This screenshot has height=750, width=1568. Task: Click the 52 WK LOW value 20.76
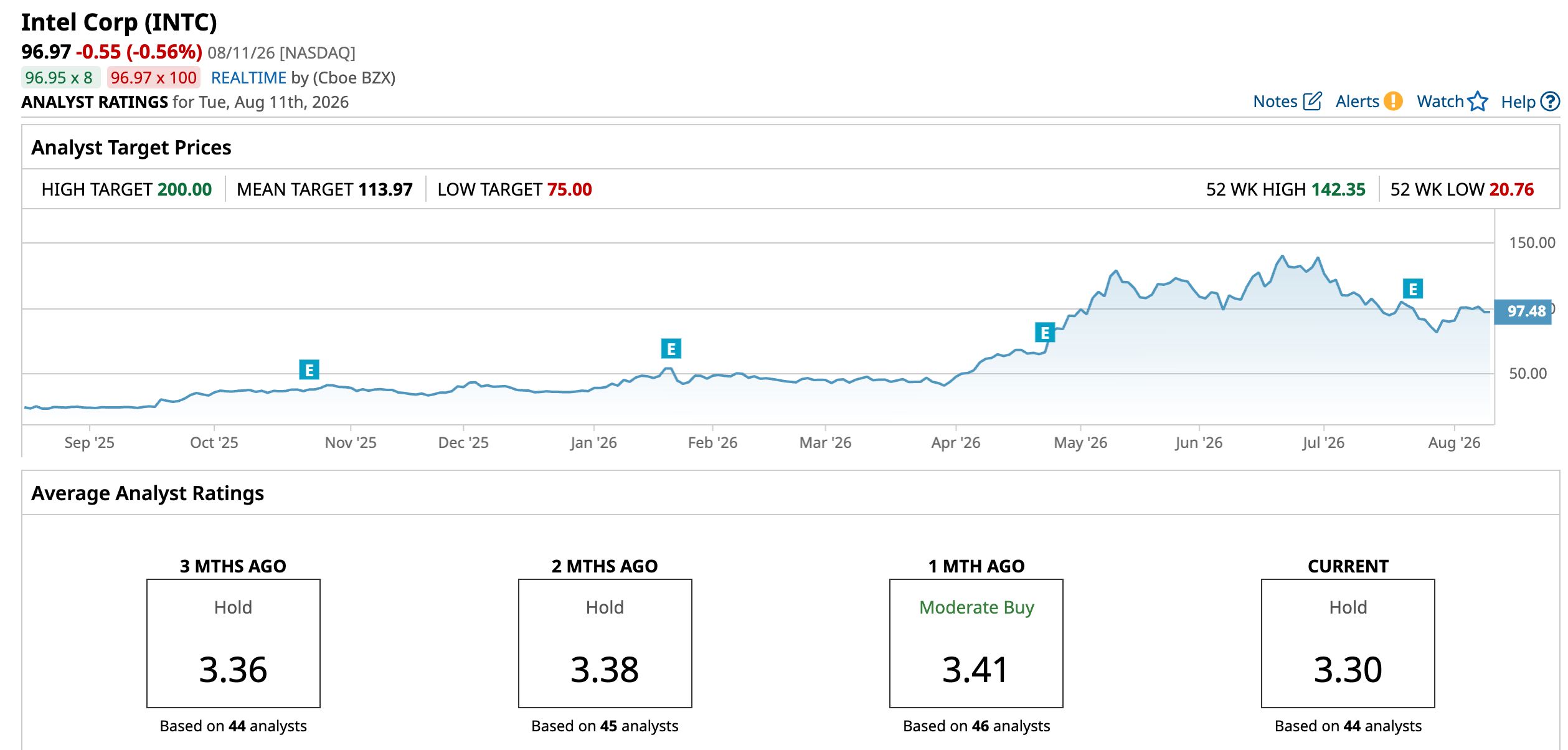tap(1511, 189)
